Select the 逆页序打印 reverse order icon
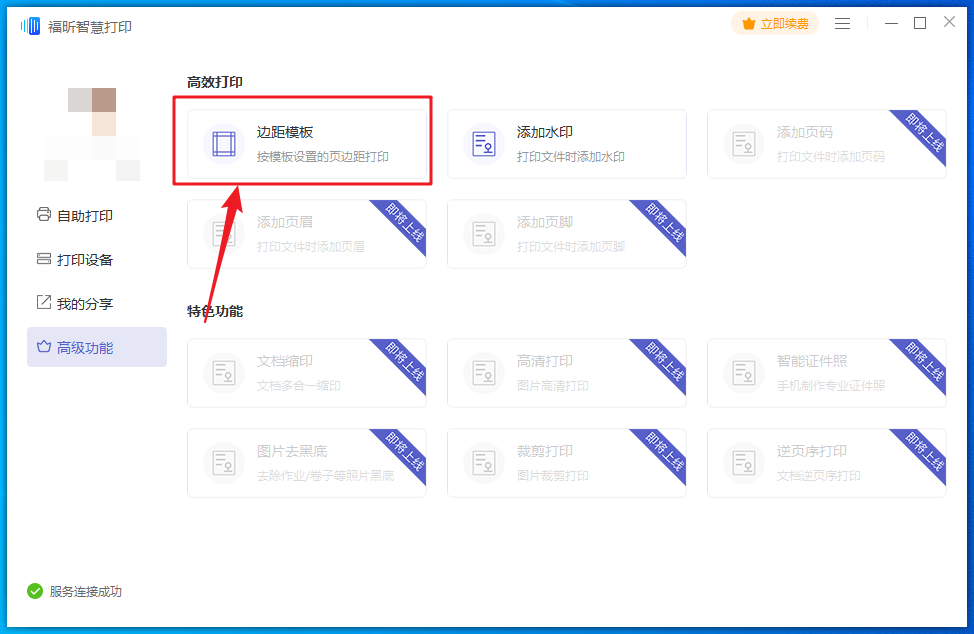This screenshot has width=974, height=634. click(x=744, y=463)
